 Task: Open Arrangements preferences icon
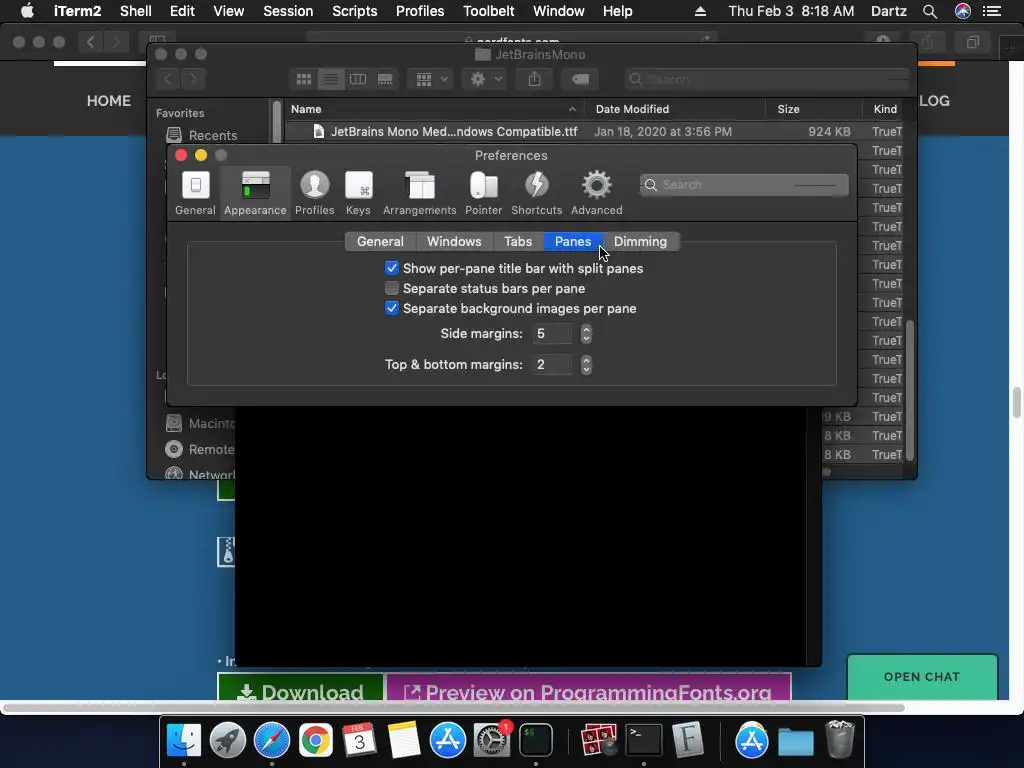[419, 193]
